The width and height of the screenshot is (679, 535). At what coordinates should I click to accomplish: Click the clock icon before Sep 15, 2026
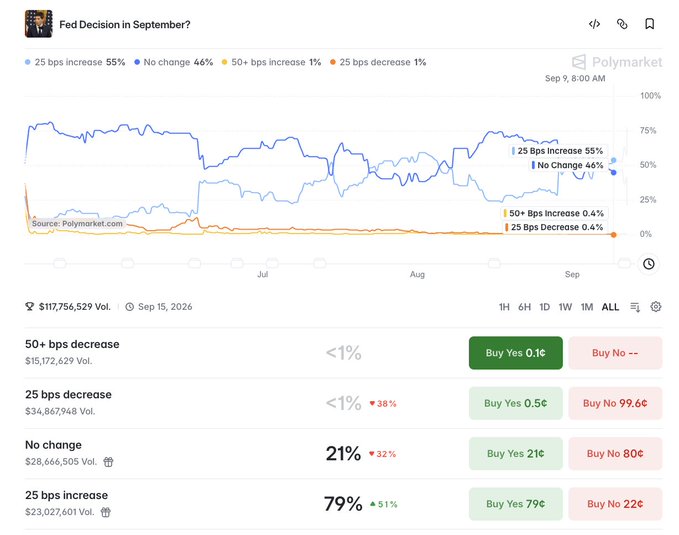pos(129,307)
